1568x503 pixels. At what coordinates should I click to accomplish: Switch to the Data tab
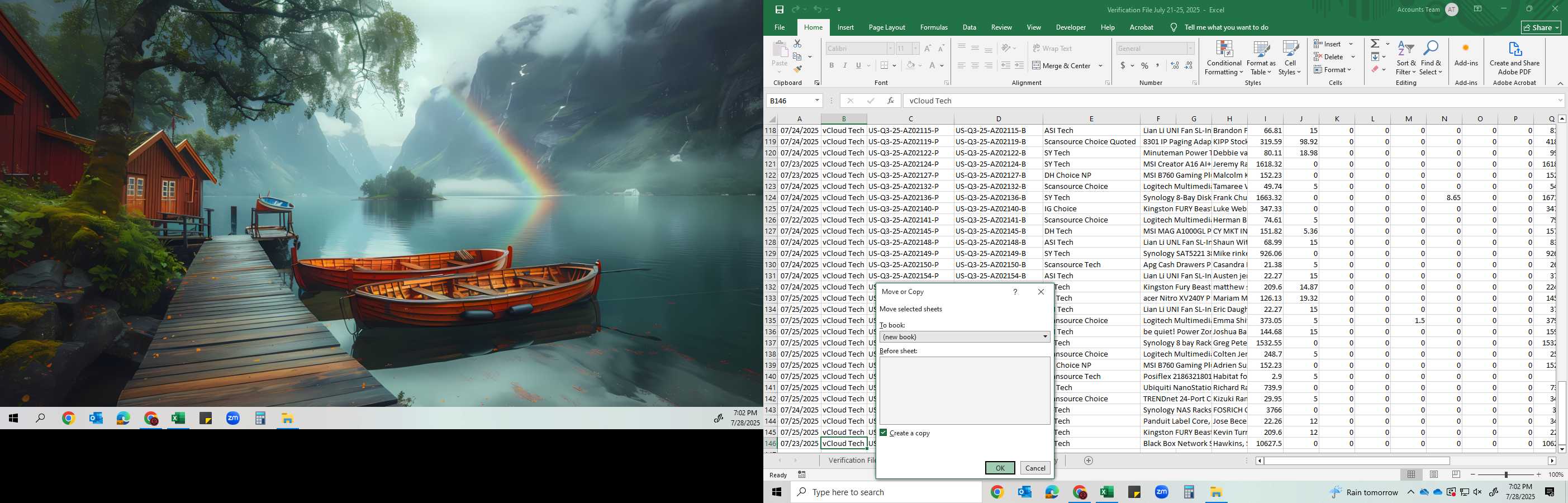(970, 27)
